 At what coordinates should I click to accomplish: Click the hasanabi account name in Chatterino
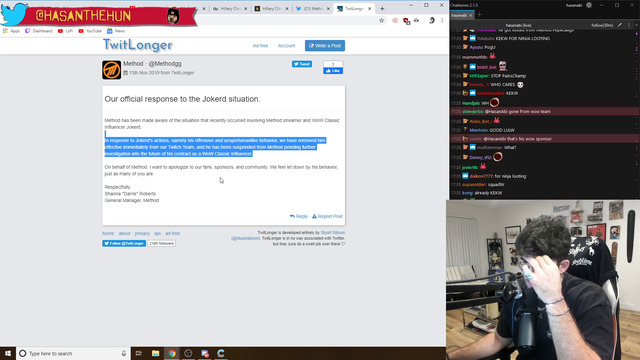click(x=573, y=5)
